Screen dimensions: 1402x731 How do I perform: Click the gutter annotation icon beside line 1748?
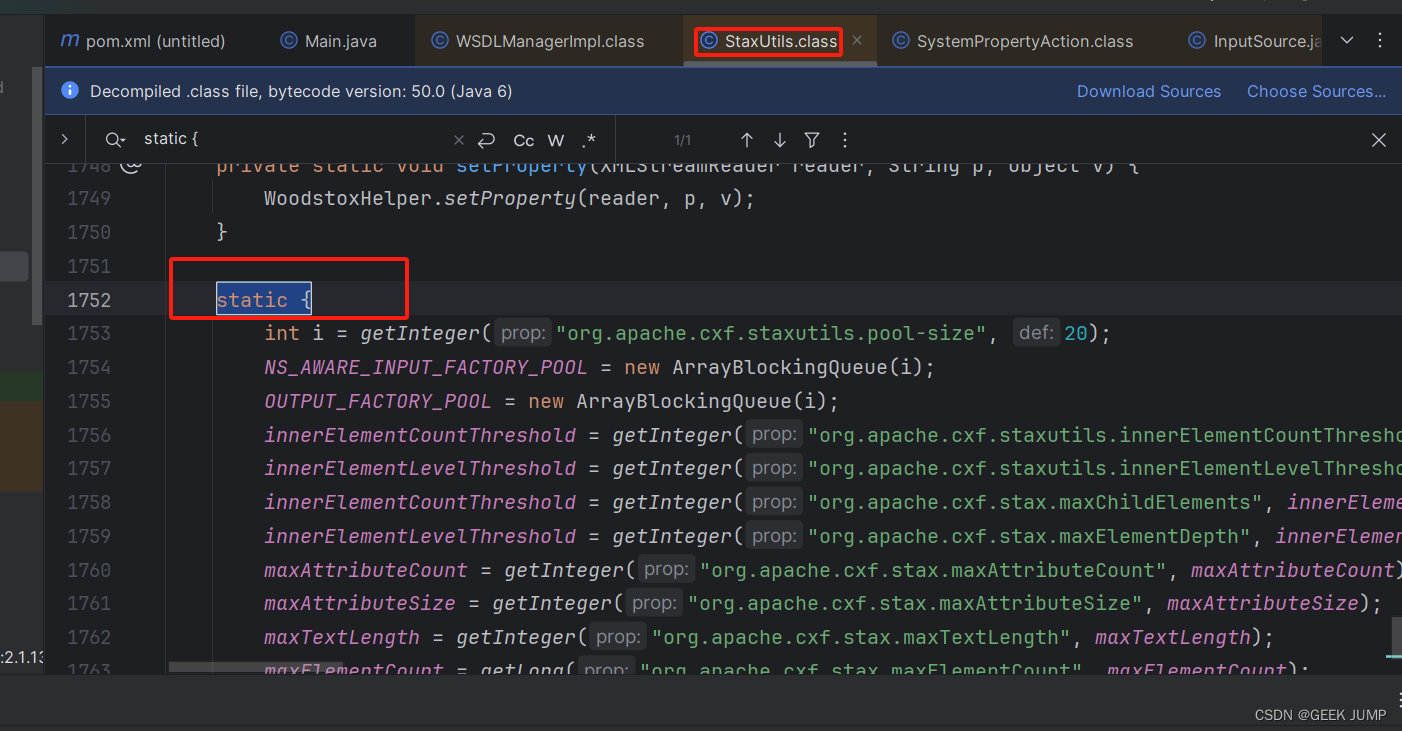point(131,164)
